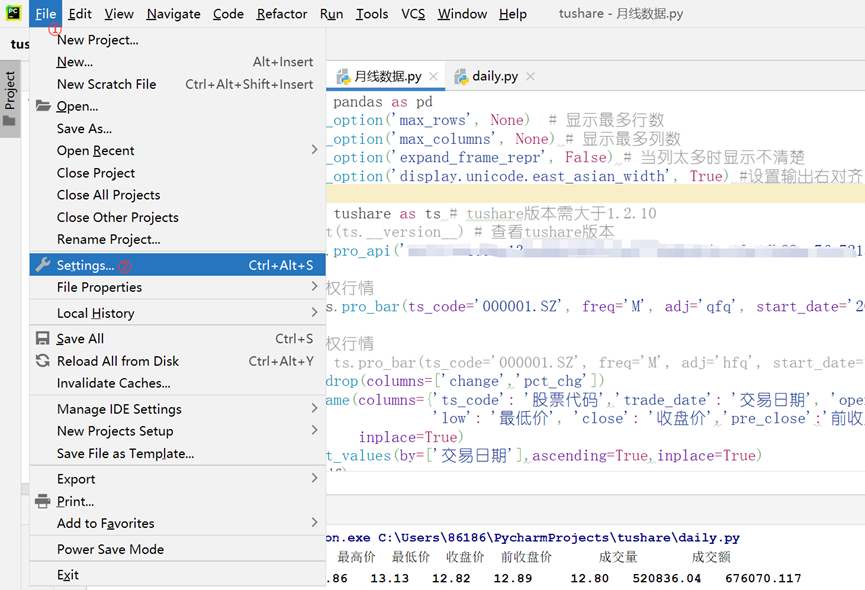The height and width of the screenshot is (590, 865).
Task: Select Export menu entry
Action: click(177, 479)
